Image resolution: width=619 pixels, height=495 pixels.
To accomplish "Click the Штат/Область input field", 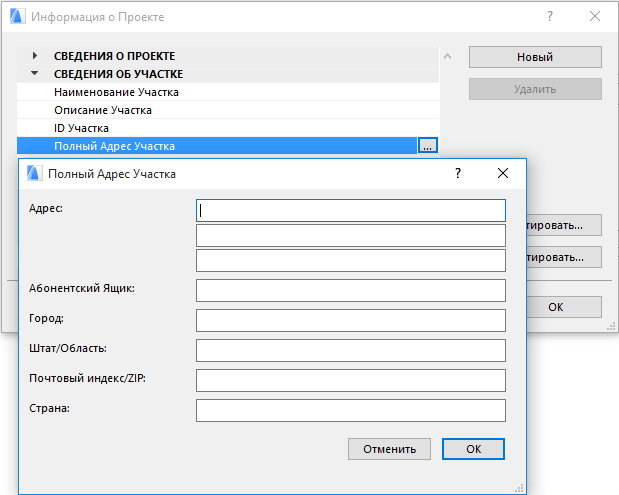I will pos(351,350).
